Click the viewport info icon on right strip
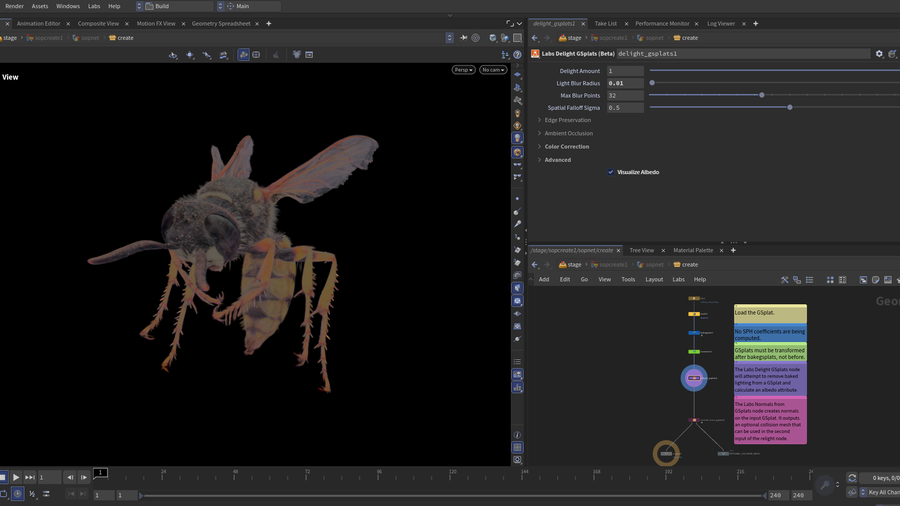The image size is (900, 506). tap(517, 435)
